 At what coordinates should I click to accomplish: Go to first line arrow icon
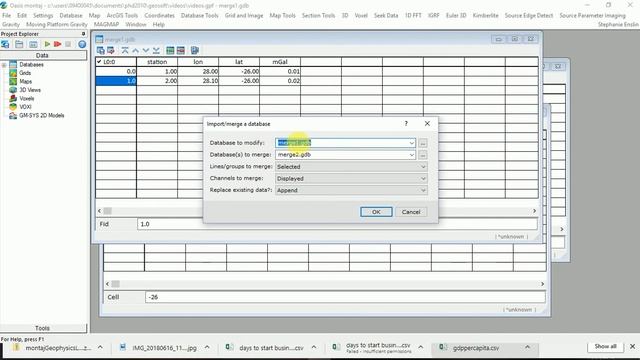click(125, 50)
